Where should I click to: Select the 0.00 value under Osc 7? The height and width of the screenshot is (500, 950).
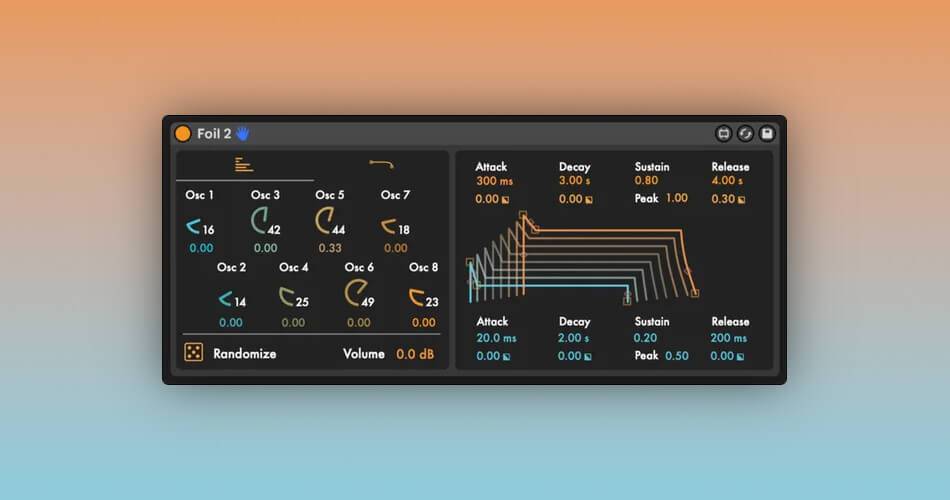tap(396, 248)
